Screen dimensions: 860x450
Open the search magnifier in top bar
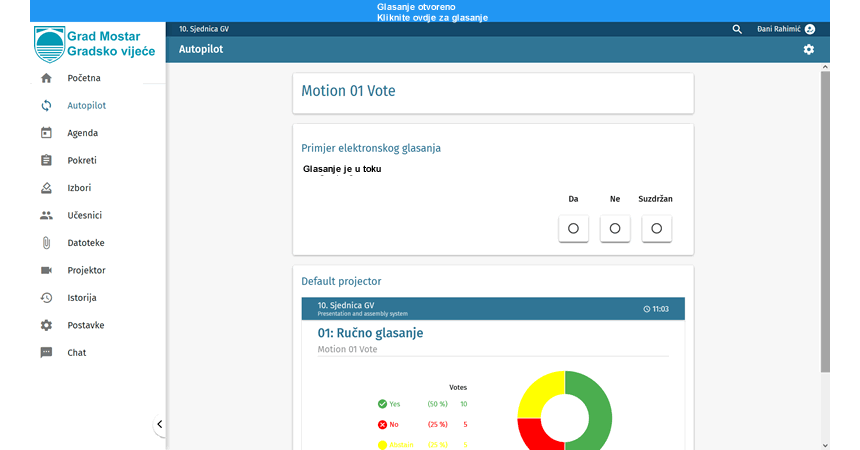point(738,30)
